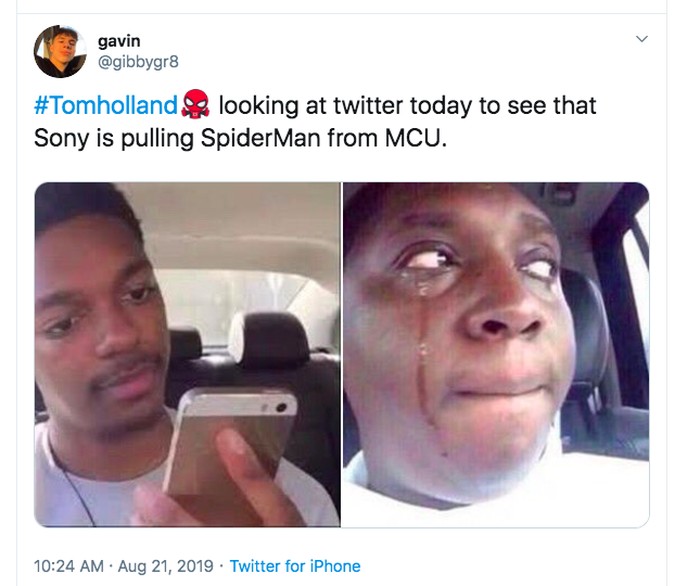The height and width of the screenshot is (586, 700).
Task: Click the @gibbygr8 handle
Action: point(138,59)
